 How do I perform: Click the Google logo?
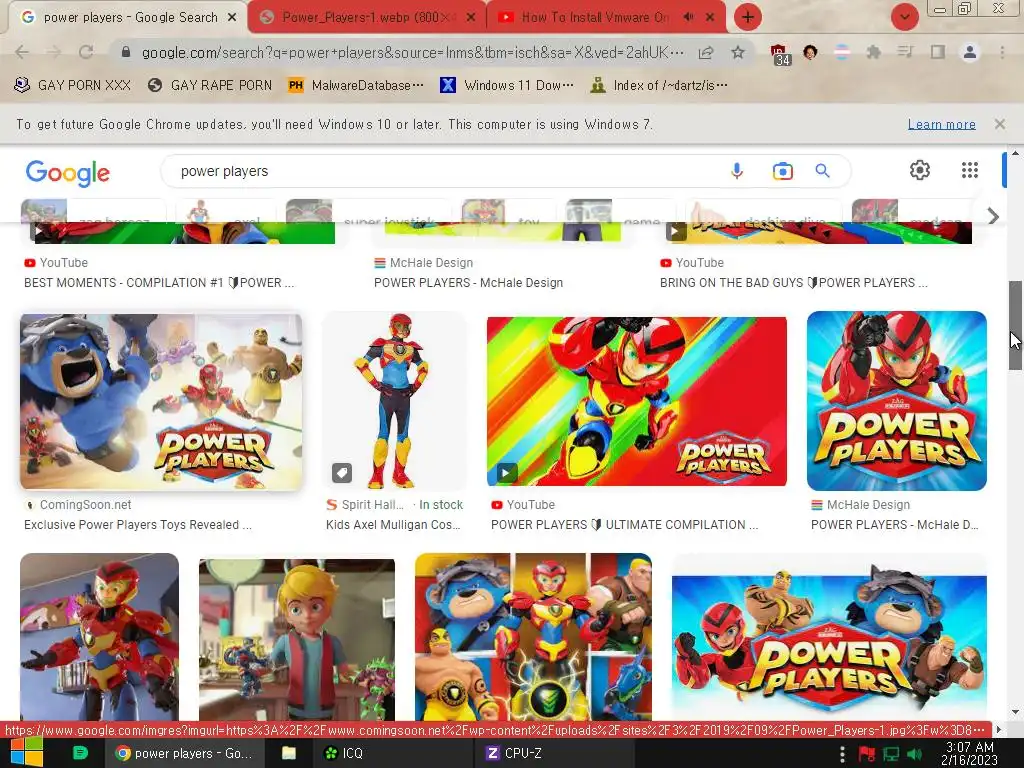pos(68,172)
